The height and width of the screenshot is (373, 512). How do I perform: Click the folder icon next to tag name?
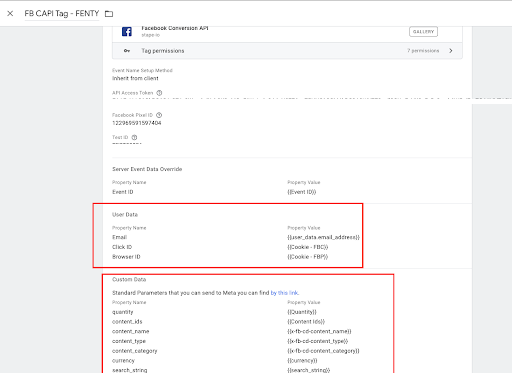pyautogui.click(x=109, y=14)
